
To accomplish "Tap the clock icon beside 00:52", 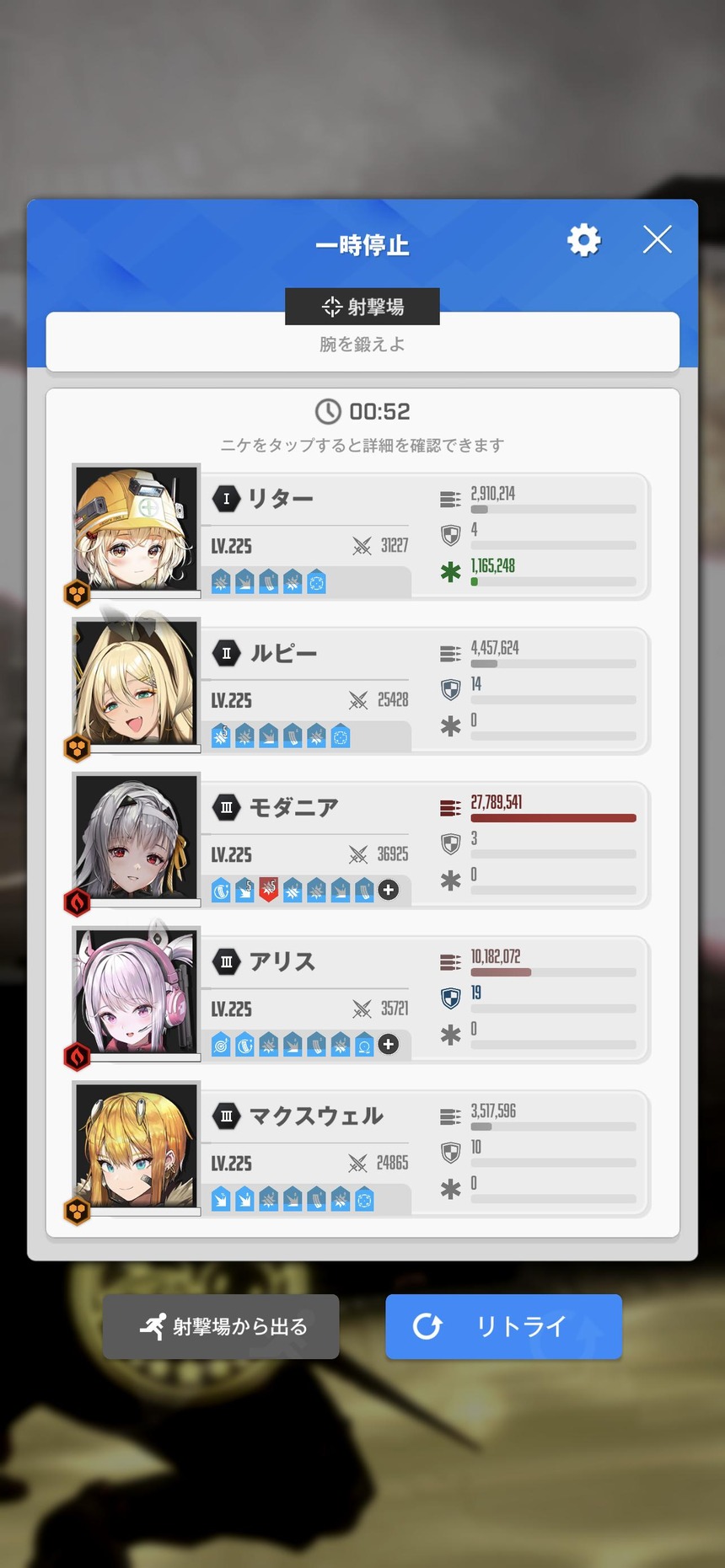I will pos(328,411).
